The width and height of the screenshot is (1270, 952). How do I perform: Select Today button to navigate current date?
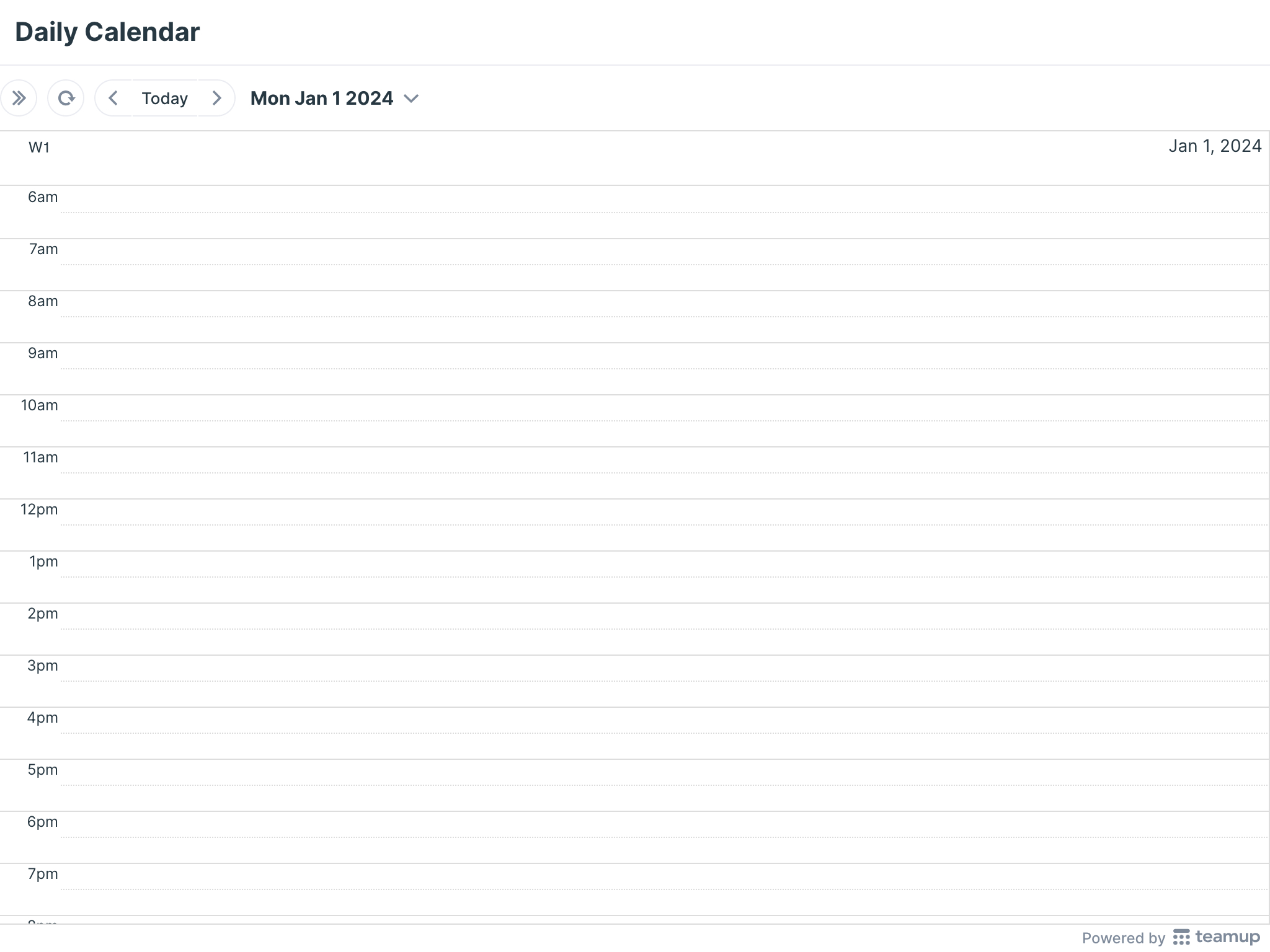point(165,97)
